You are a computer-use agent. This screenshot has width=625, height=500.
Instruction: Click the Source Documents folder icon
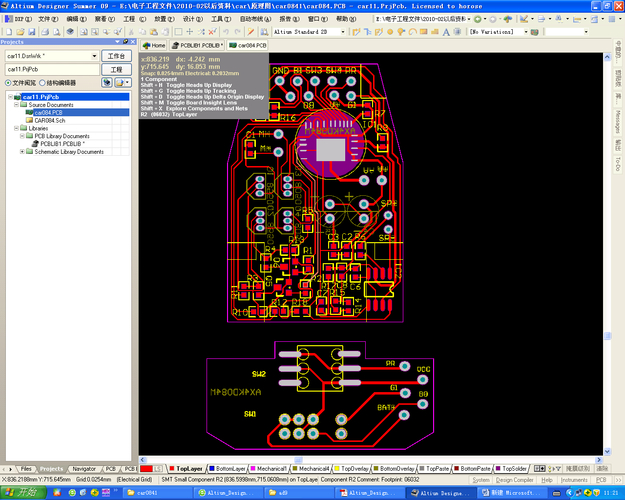tap(23, 105)
